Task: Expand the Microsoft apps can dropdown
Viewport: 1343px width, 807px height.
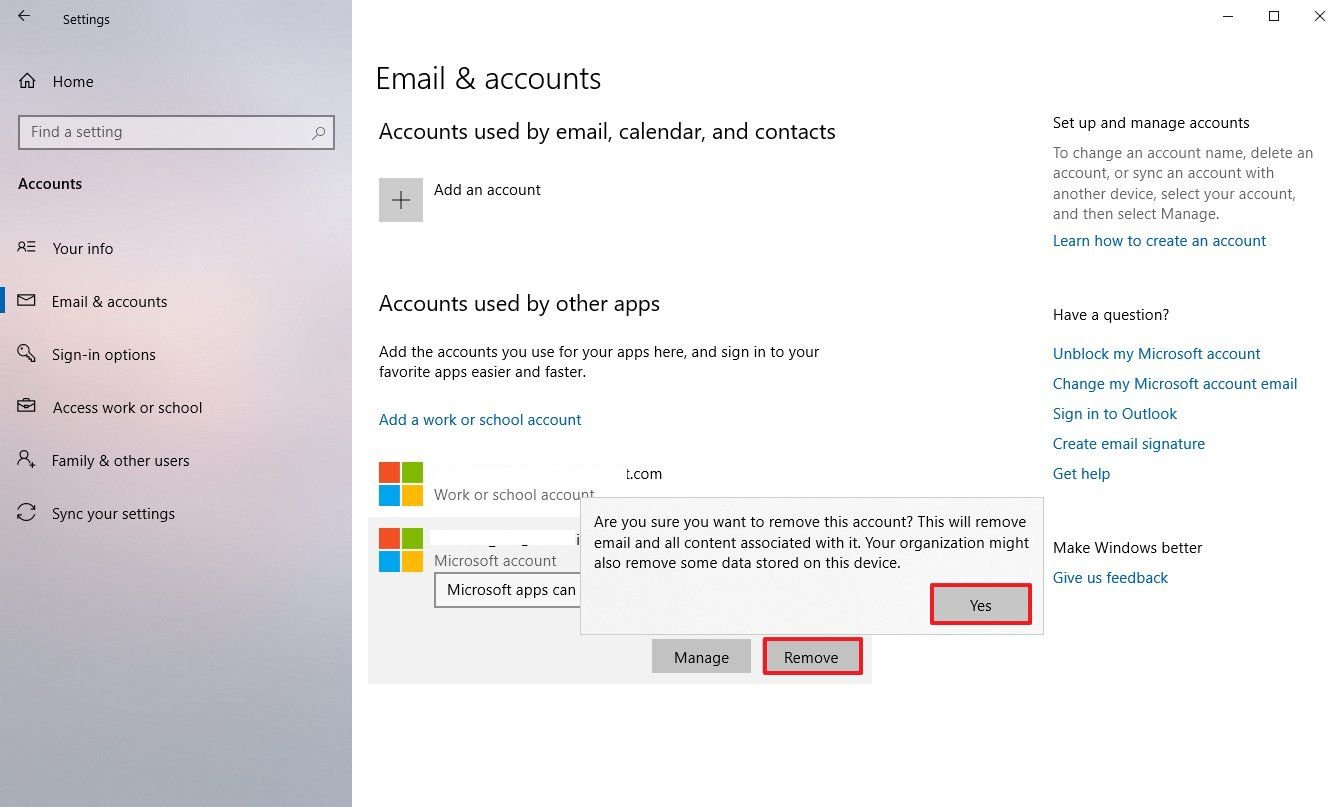Action: (x=508, y=590)
